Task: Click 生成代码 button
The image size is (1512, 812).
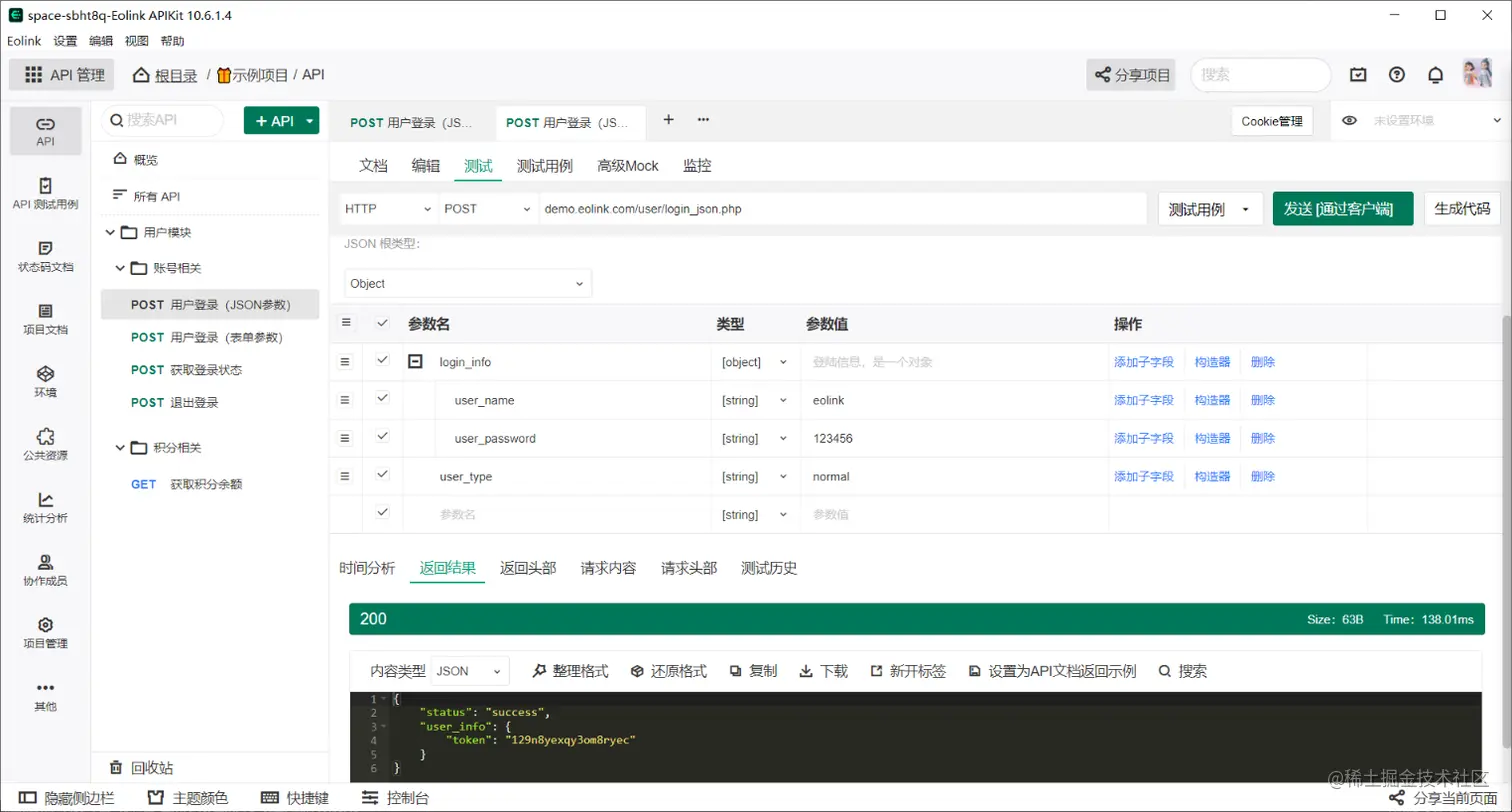Action: click(x=1462, y=209)
